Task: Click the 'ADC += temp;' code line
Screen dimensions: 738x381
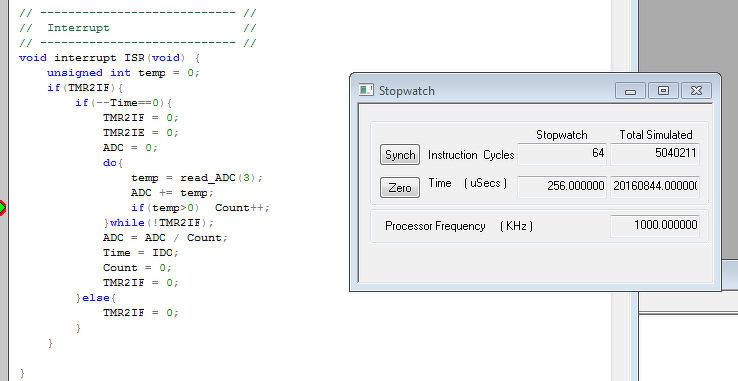Action: (x=172, y=193)
